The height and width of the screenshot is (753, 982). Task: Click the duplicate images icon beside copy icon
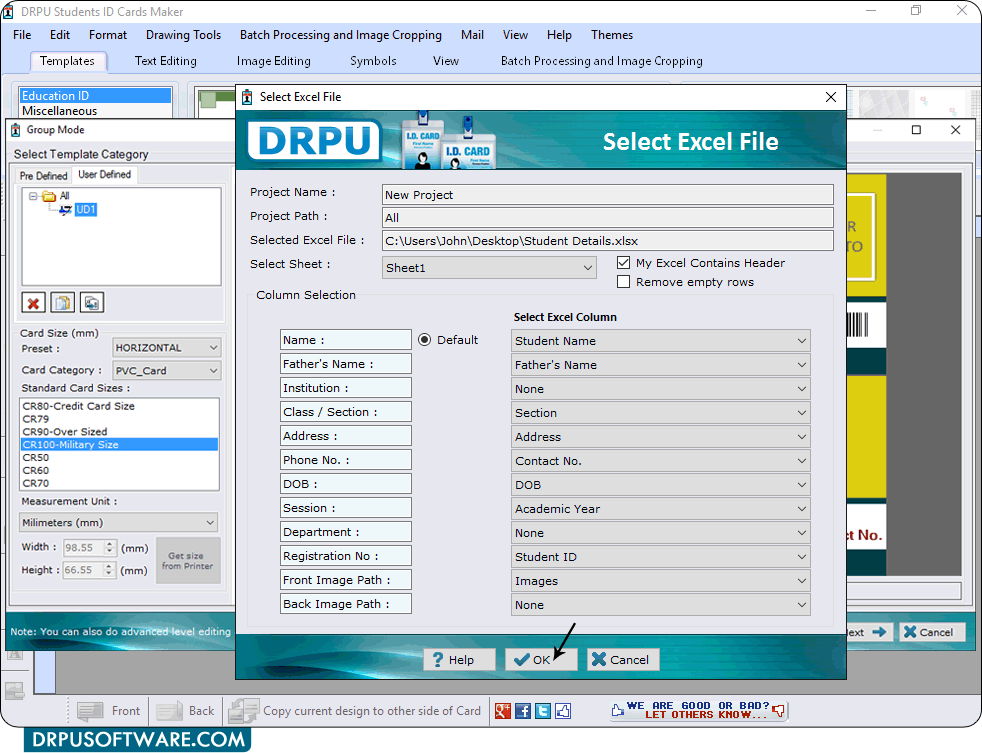click(x=91, y=303)
